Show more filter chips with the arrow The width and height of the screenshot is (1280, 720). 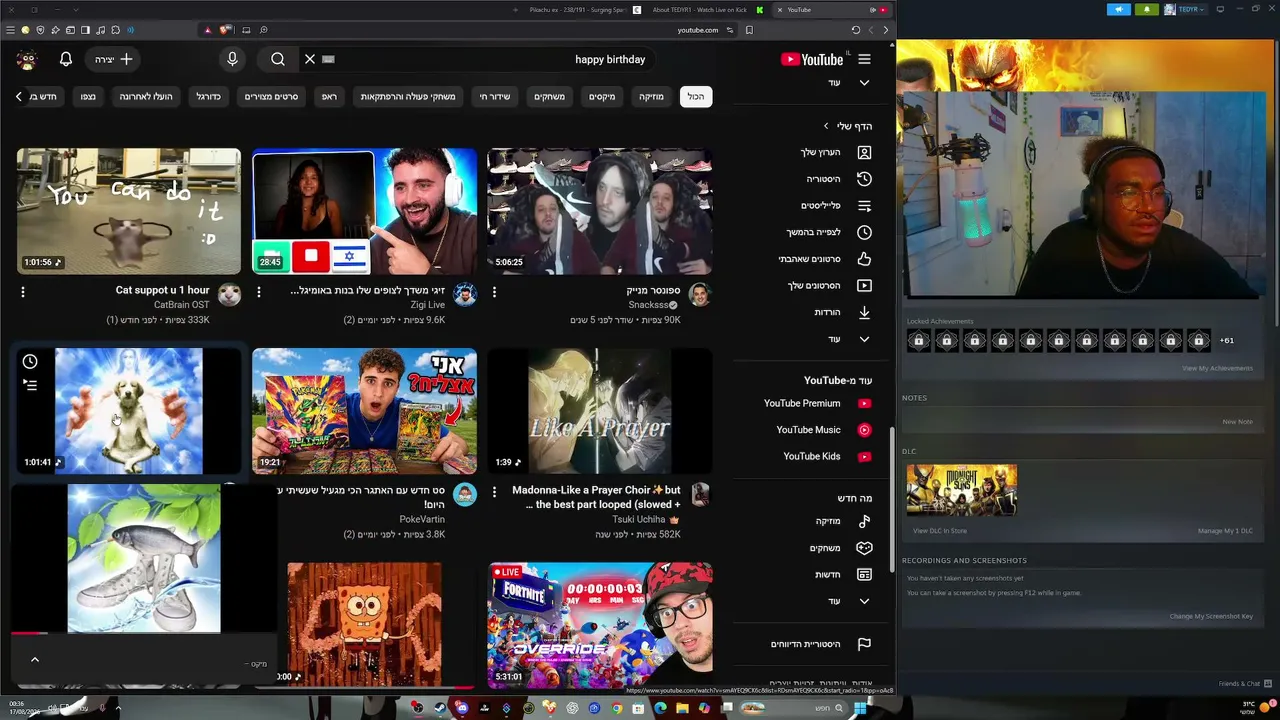click(x=19, y=97)
